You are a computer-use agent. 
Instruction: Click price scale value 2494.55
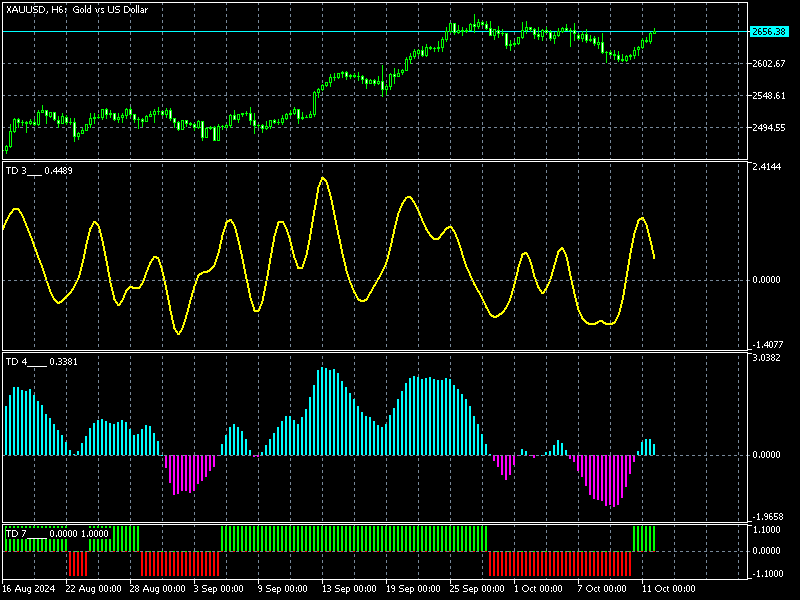click(x=769, y=128)
